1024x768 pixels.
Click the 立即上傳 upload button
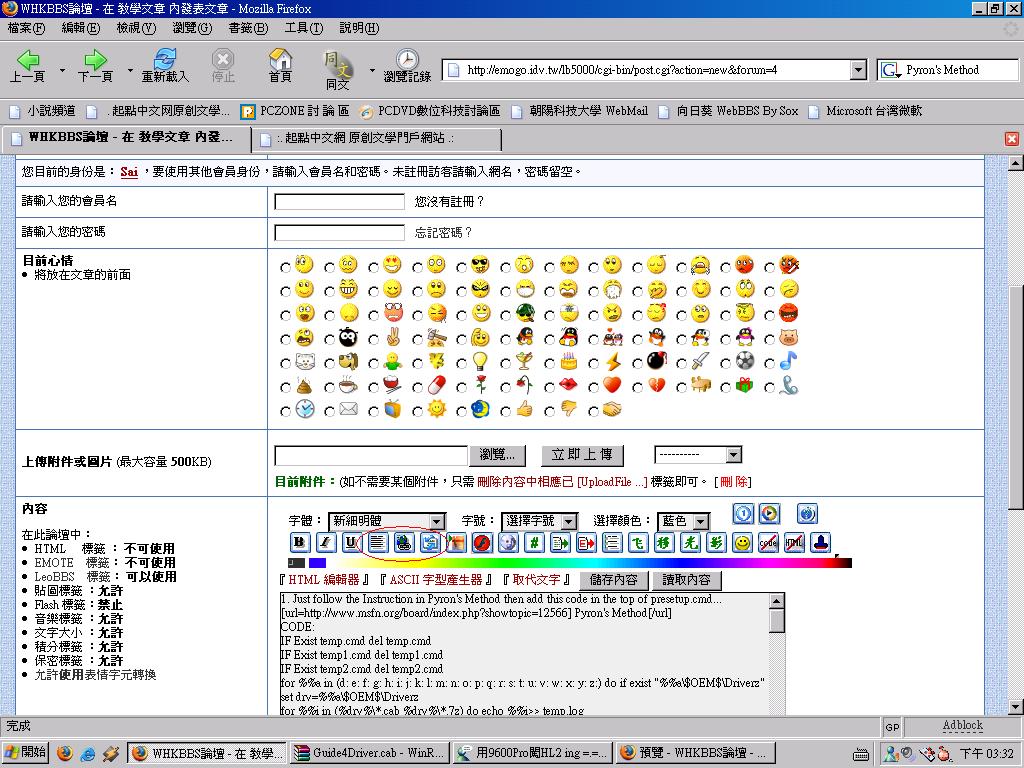click(582, 455)
